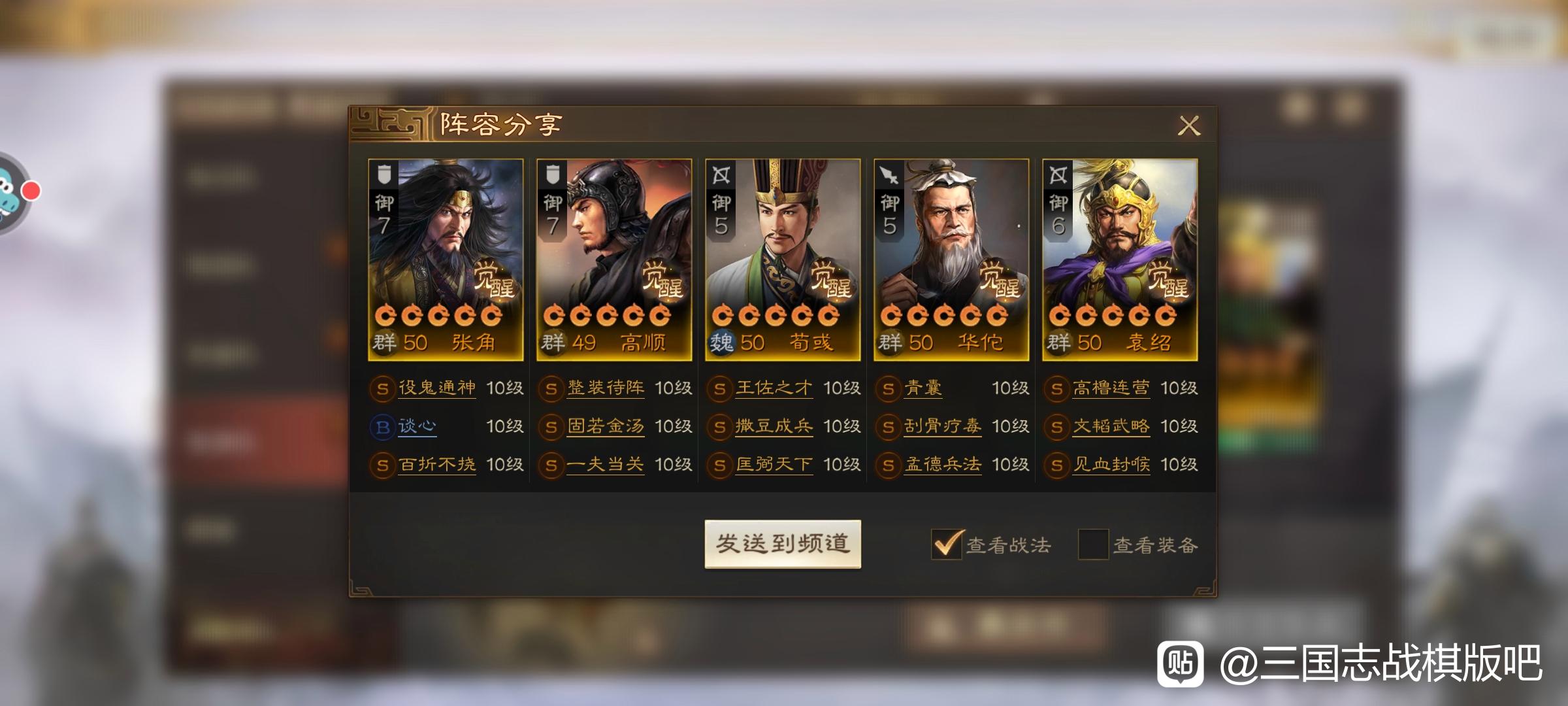This screenshot has width=1568, height=706.
Task: Enable the 查看装备 checkbox
Action: [x=1093, y=544]
